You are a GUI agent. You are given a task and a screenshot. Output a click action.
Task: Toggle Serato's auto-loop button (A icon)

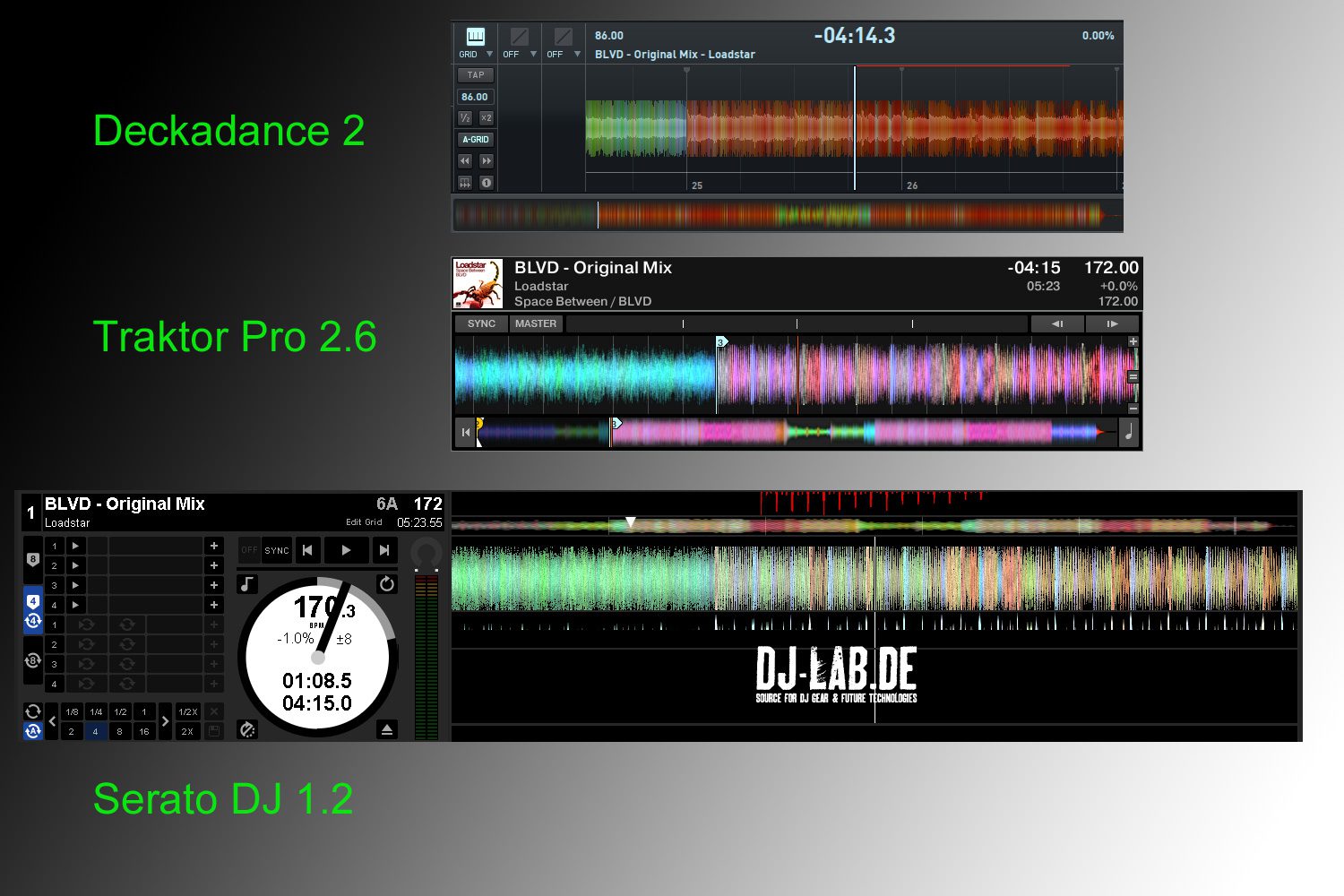[33, 731]
